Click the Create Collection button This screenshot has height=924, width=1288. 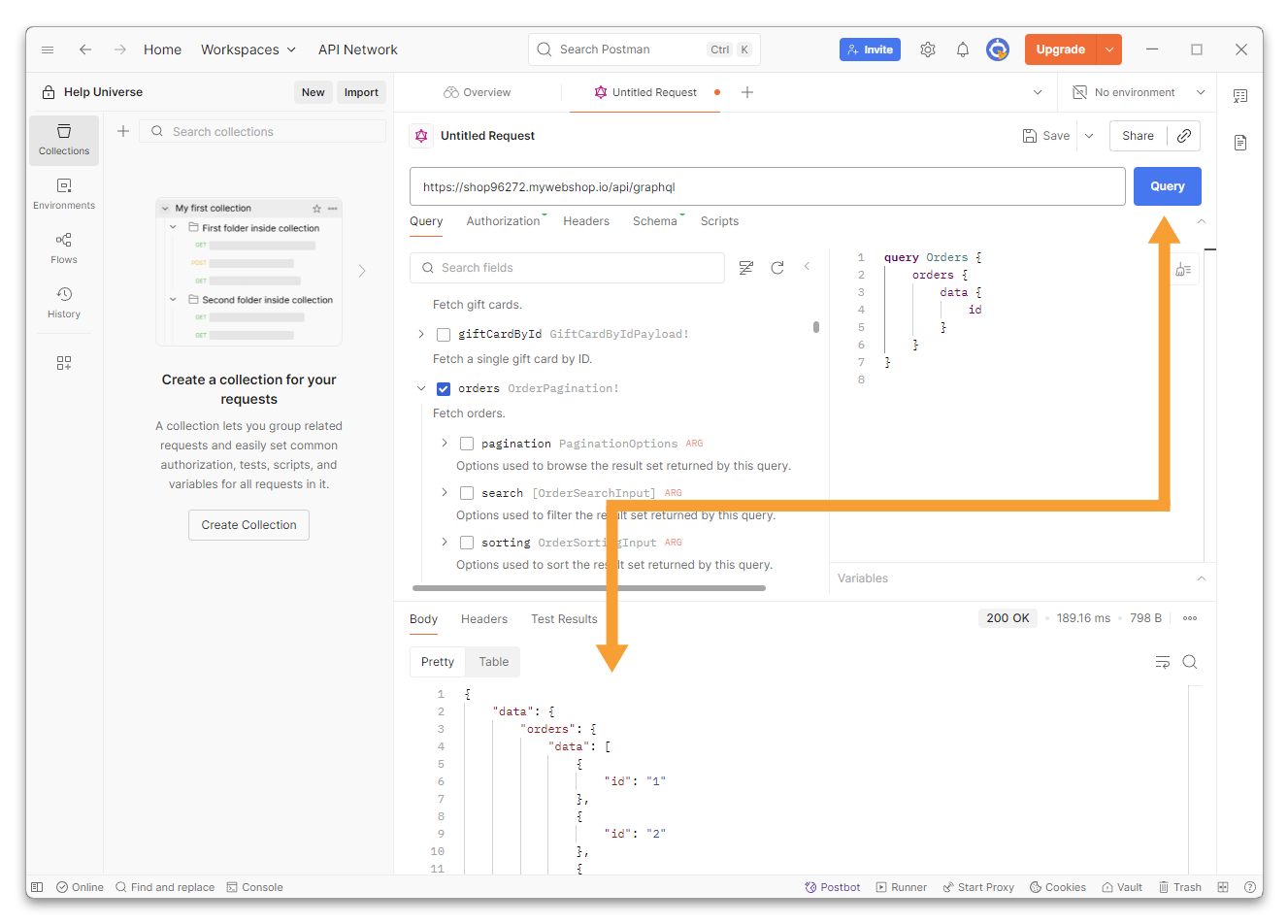click(x=248, y=525)
